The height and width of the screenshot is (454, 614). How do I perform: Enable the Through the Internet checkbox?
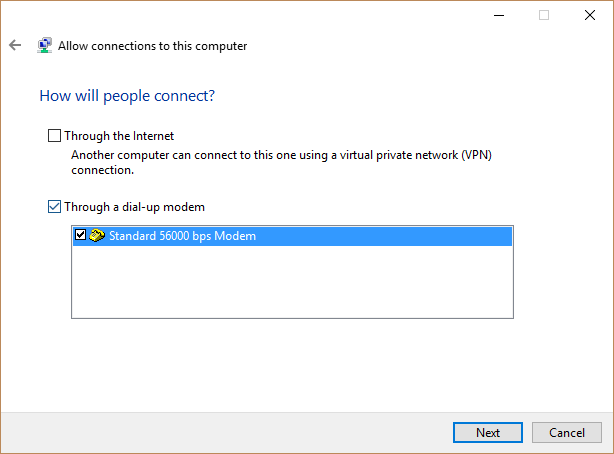coord(54,136)
